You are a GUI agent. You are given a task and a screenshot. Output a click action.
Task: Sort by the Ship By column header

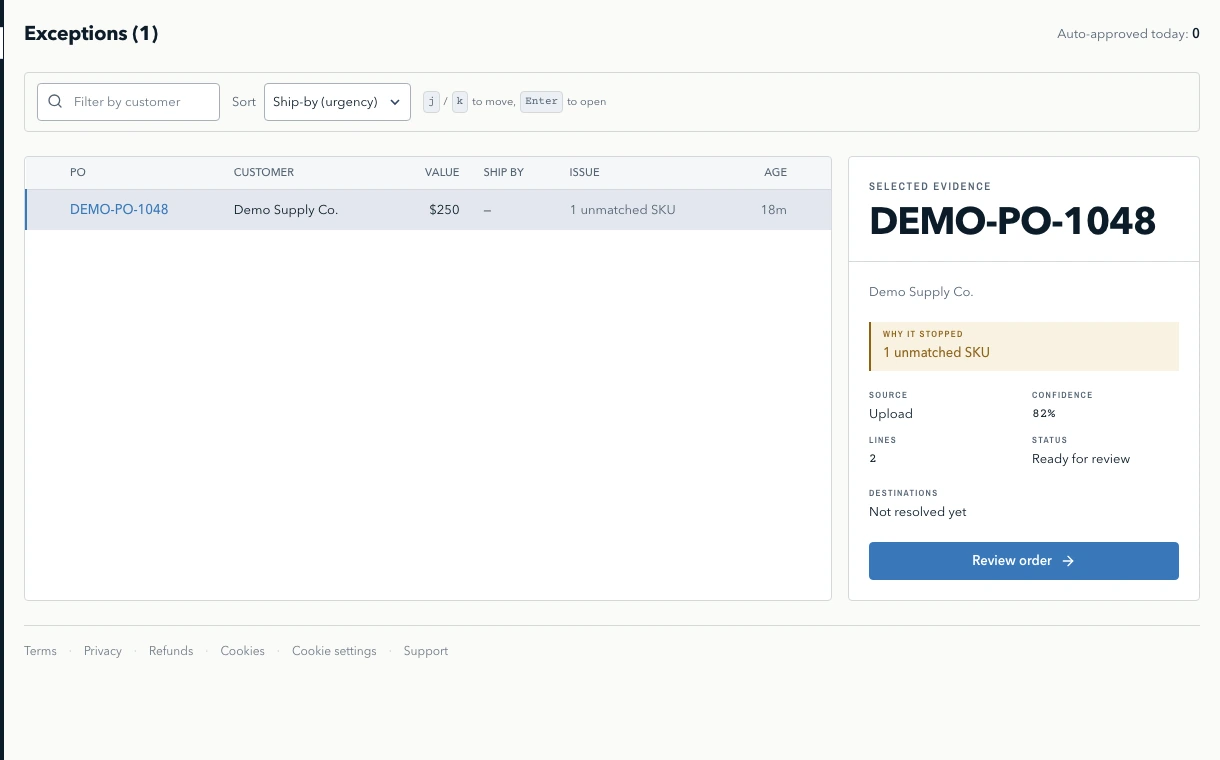[503, 172]
